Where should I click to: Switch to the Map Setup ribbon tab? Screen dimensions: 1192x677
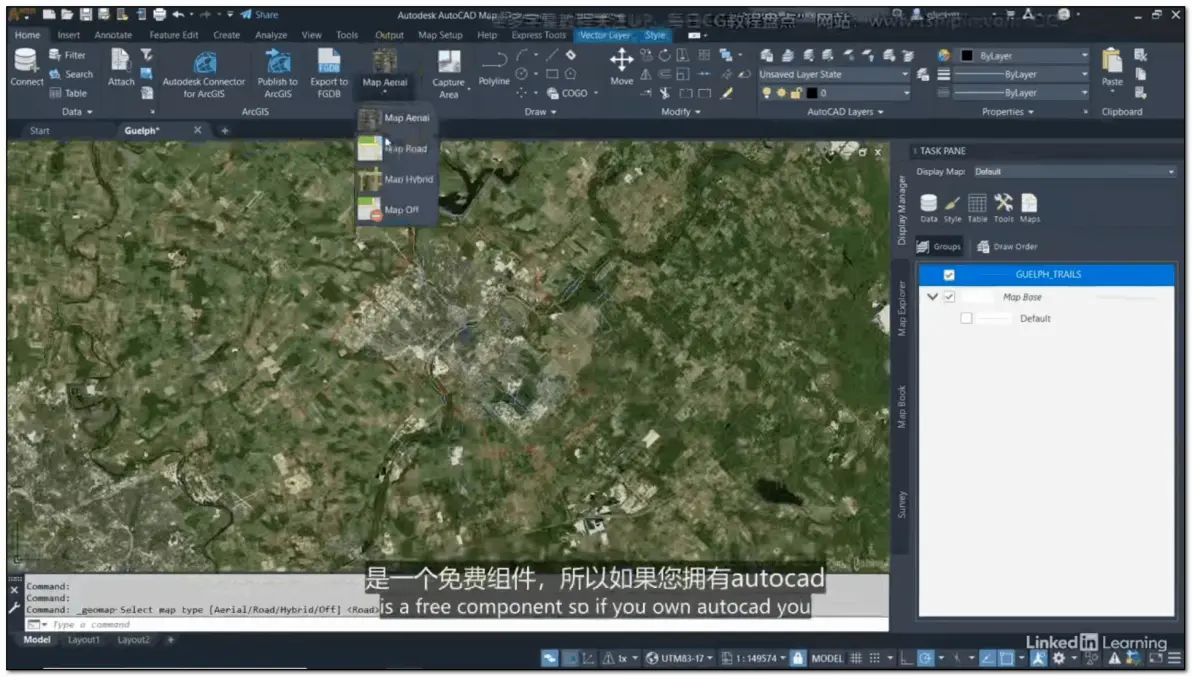coord(440,35)
